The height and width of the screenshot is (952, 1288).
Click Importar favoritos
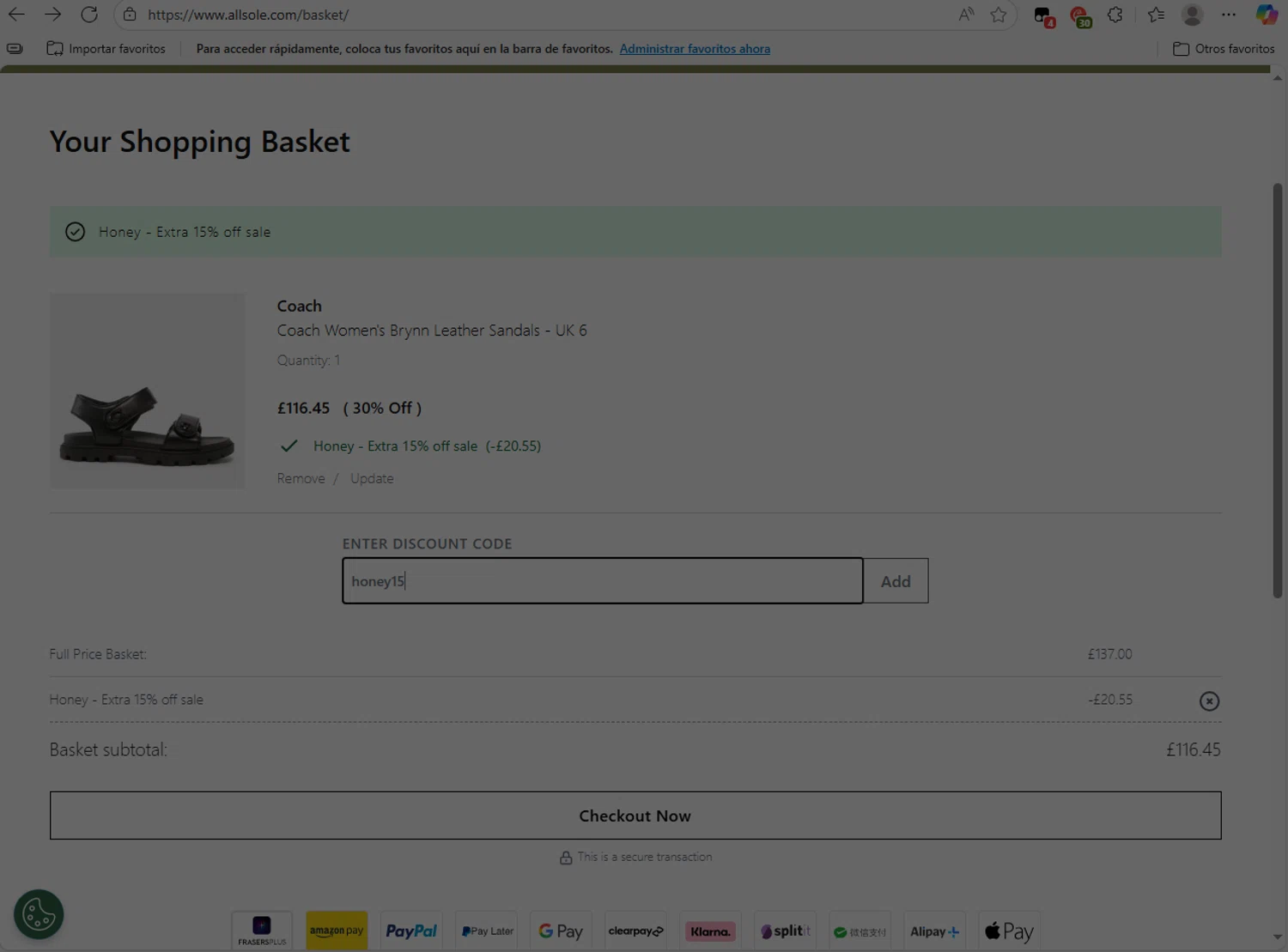106,49
